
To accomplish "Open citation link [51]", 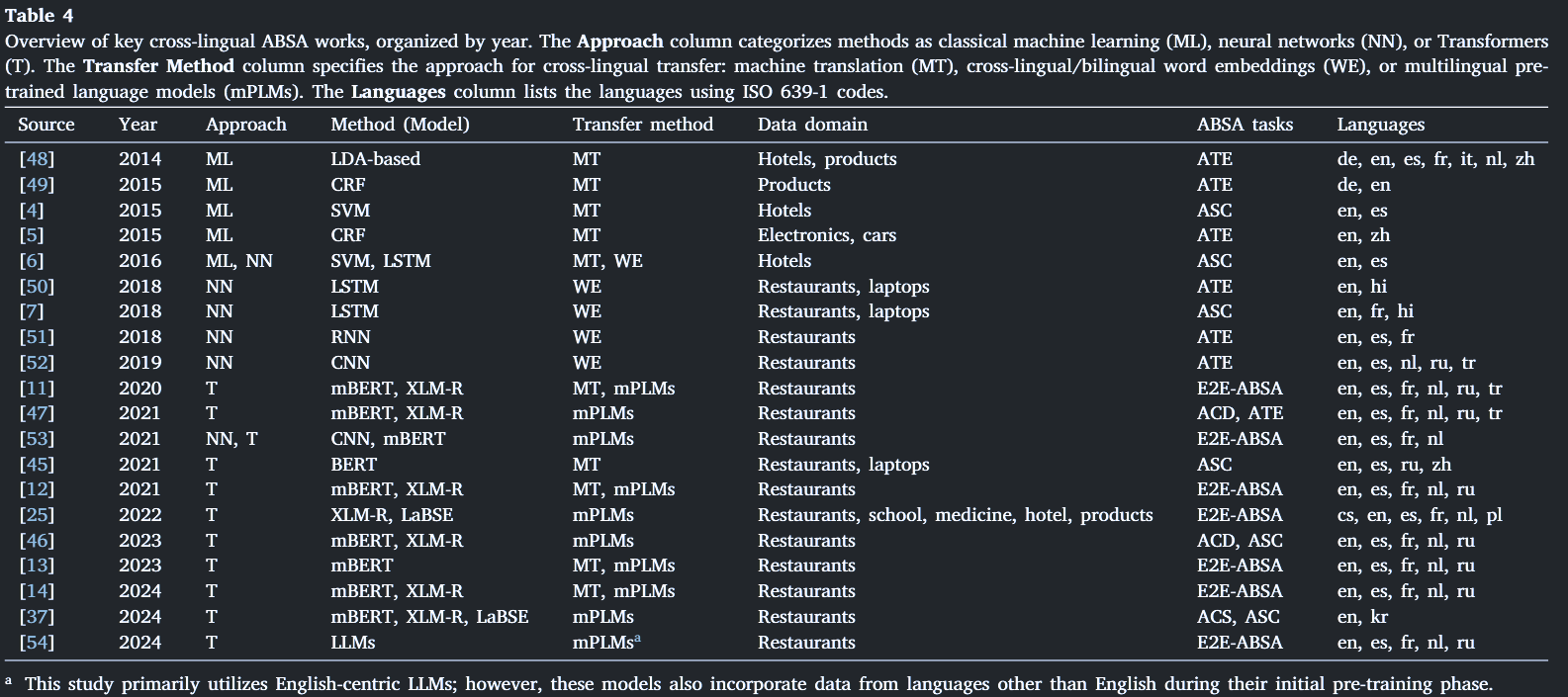I will pos(37,336).
